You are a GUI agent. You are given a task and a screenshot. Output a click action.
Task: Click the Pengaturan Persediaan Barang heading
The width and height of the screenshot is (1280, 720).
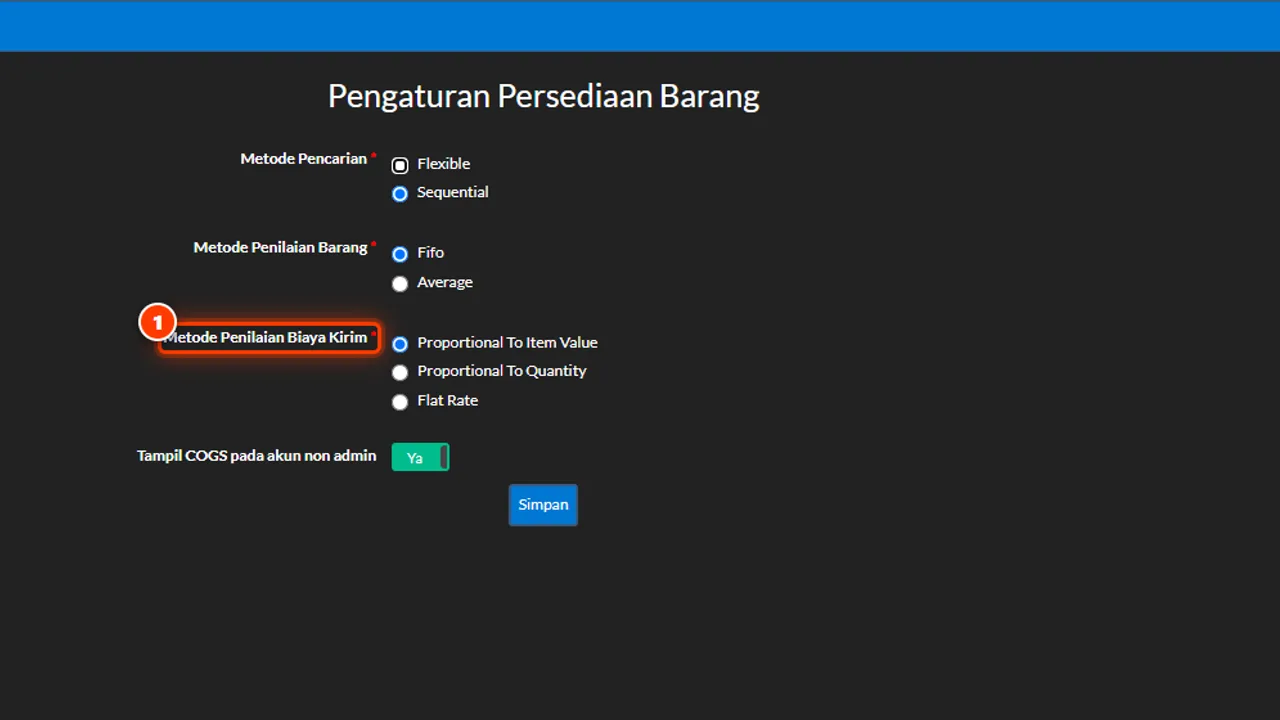544,96
